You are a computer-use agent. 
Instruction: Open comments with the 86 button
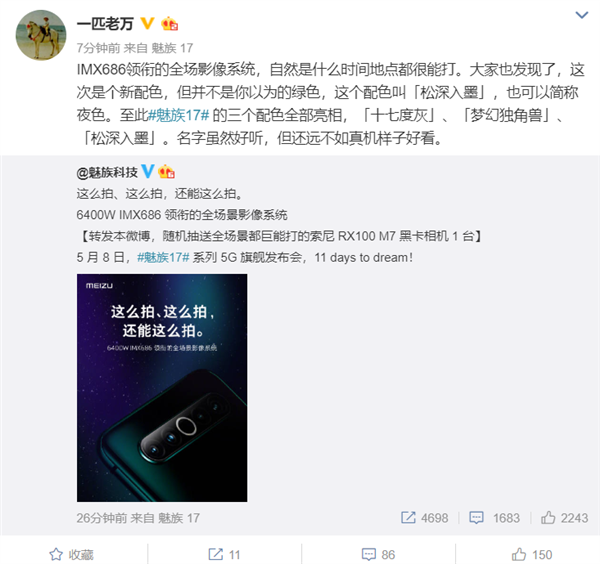pyautogui.click(x=378, y=554)
